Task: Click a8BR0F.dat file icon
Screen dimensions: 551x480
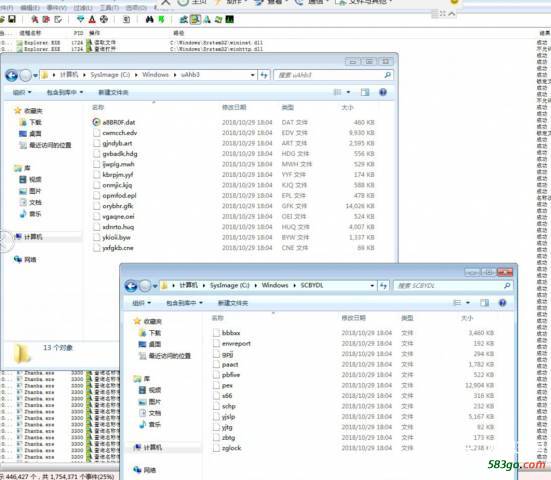Action: 96,122
